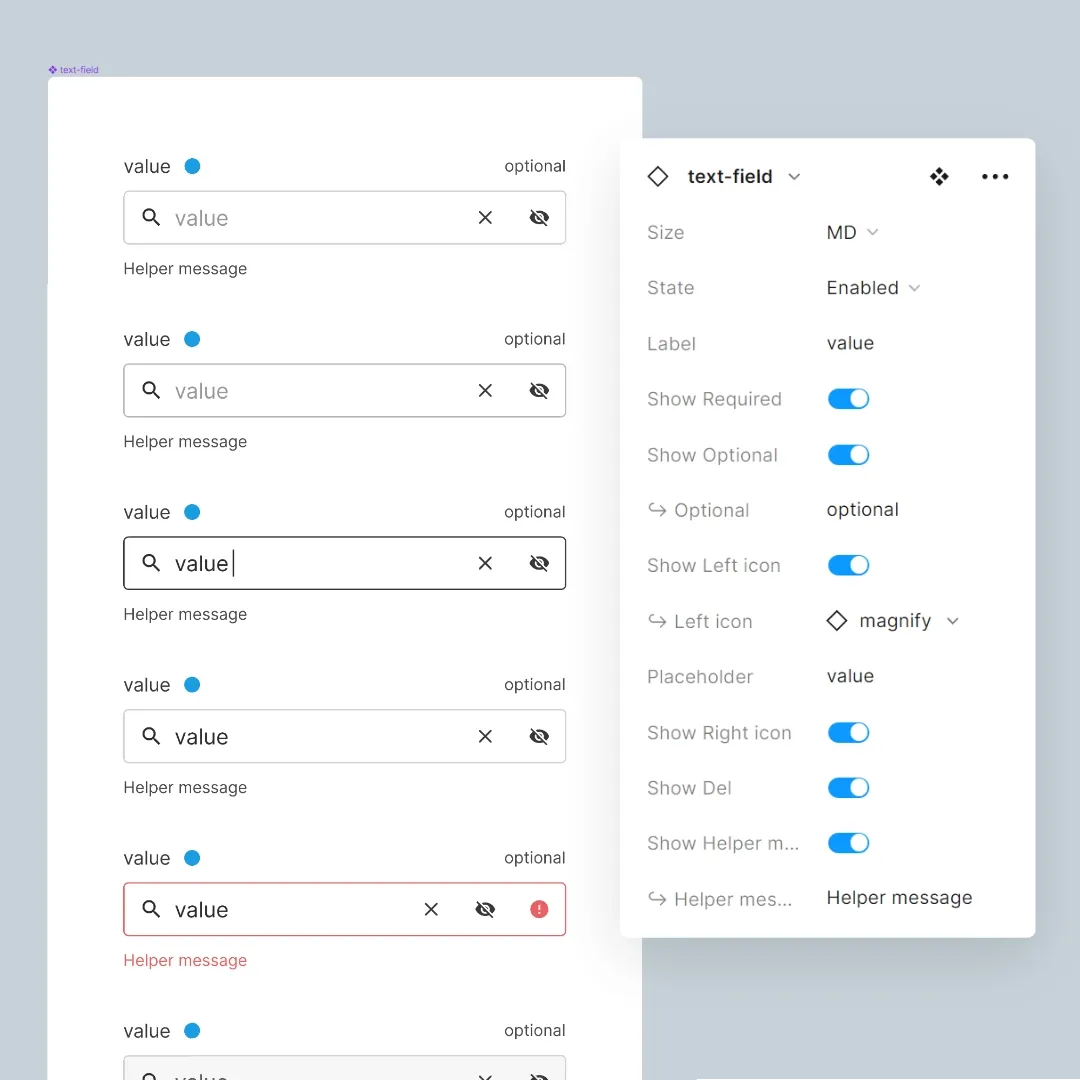
Task: Click the clear X in the red error field
Action: [x=431, y=909]
